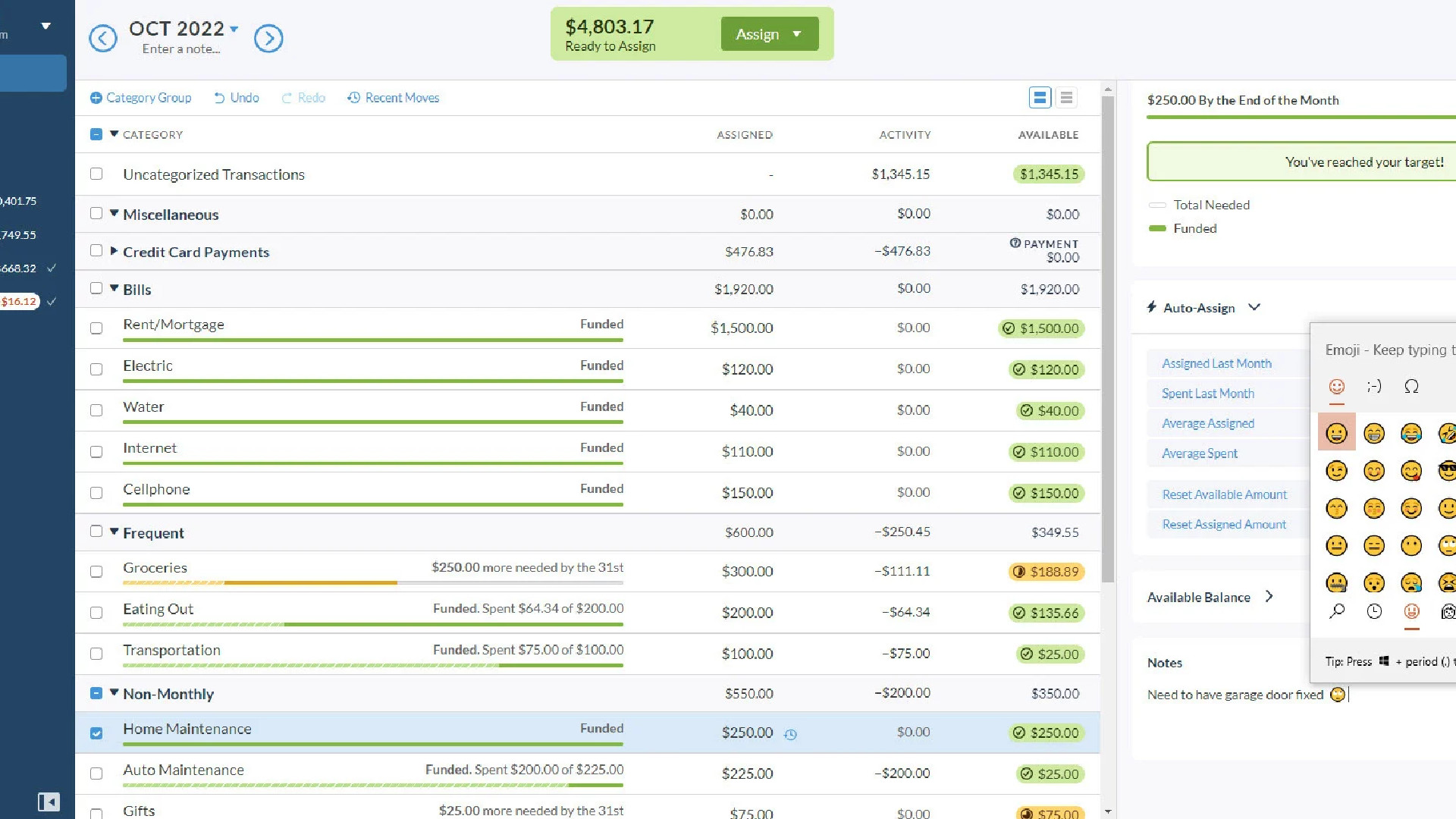Click the payment info icon on Credit Card Payments
The image size is (1456, 819).
(x=1015, y=243)
